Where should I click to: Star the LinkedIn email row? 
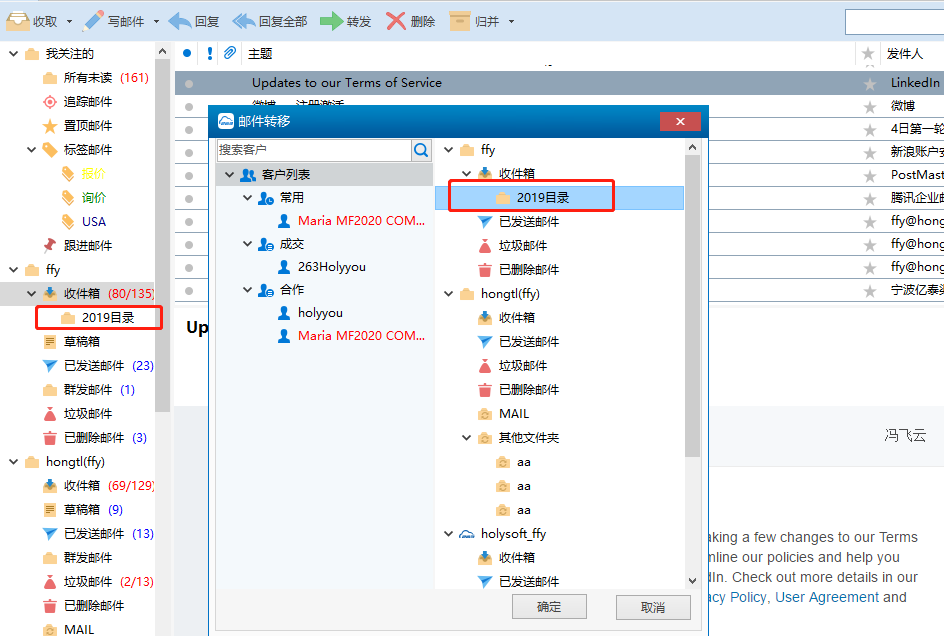click(x=869, y=83)
